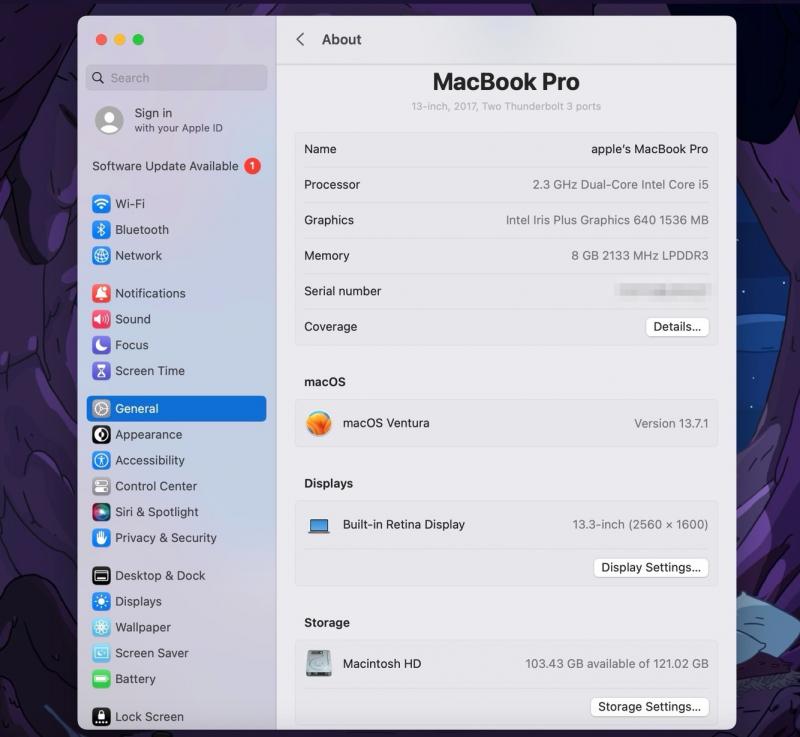Click 103.43 GB available of 121.02 GB
Screen dimensions: 800x737
pos(617,664)
